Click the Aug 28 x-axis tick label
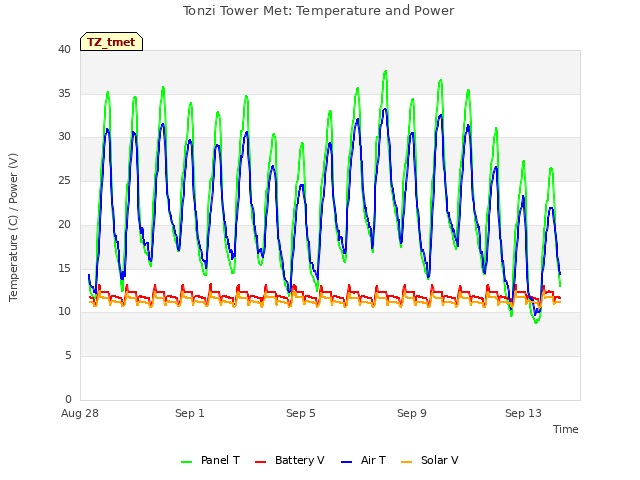The image size is (640, 480). point(80,413)
